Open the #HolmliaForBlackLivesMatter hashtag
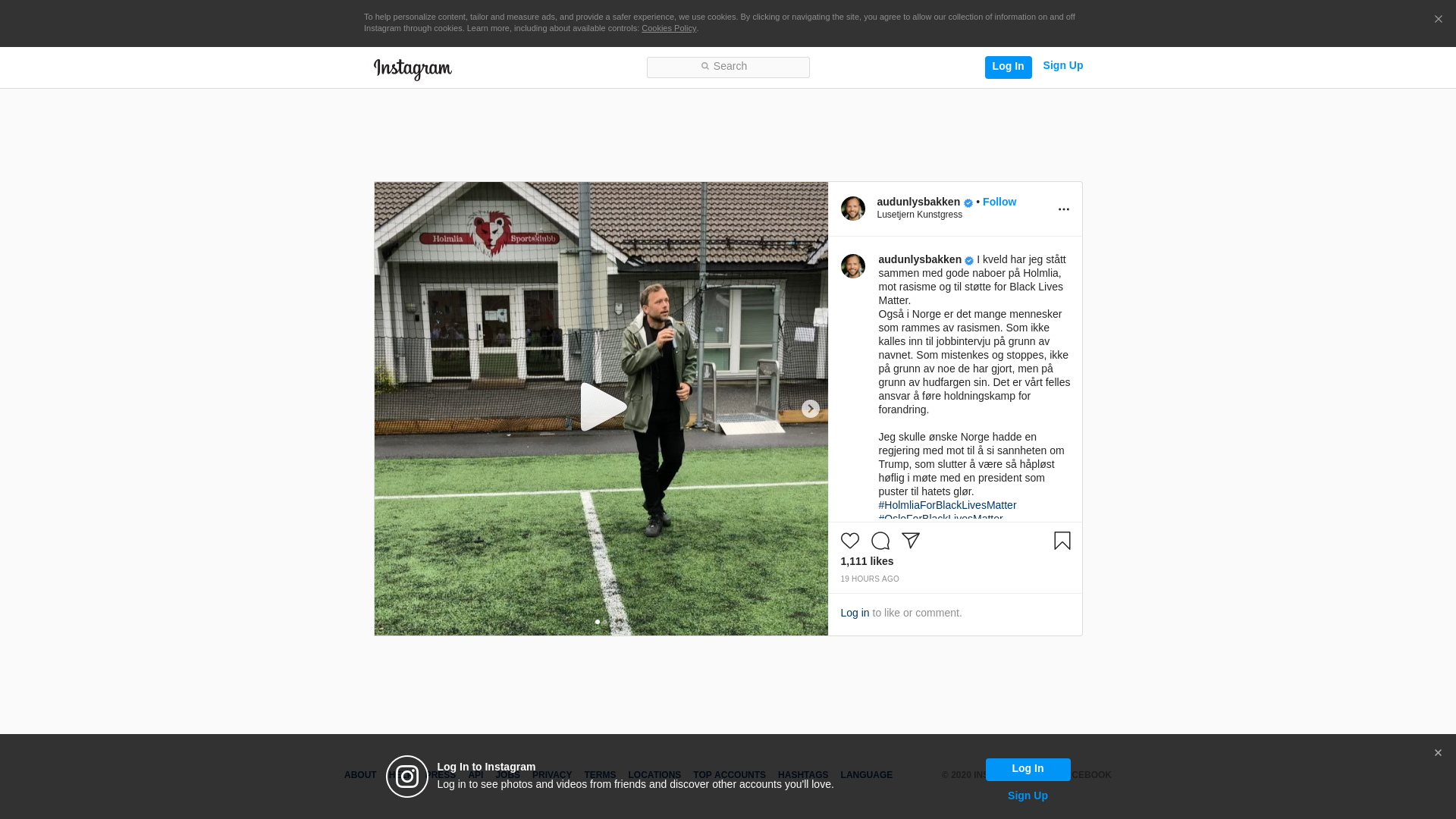1456x819 pixels. 947,505
